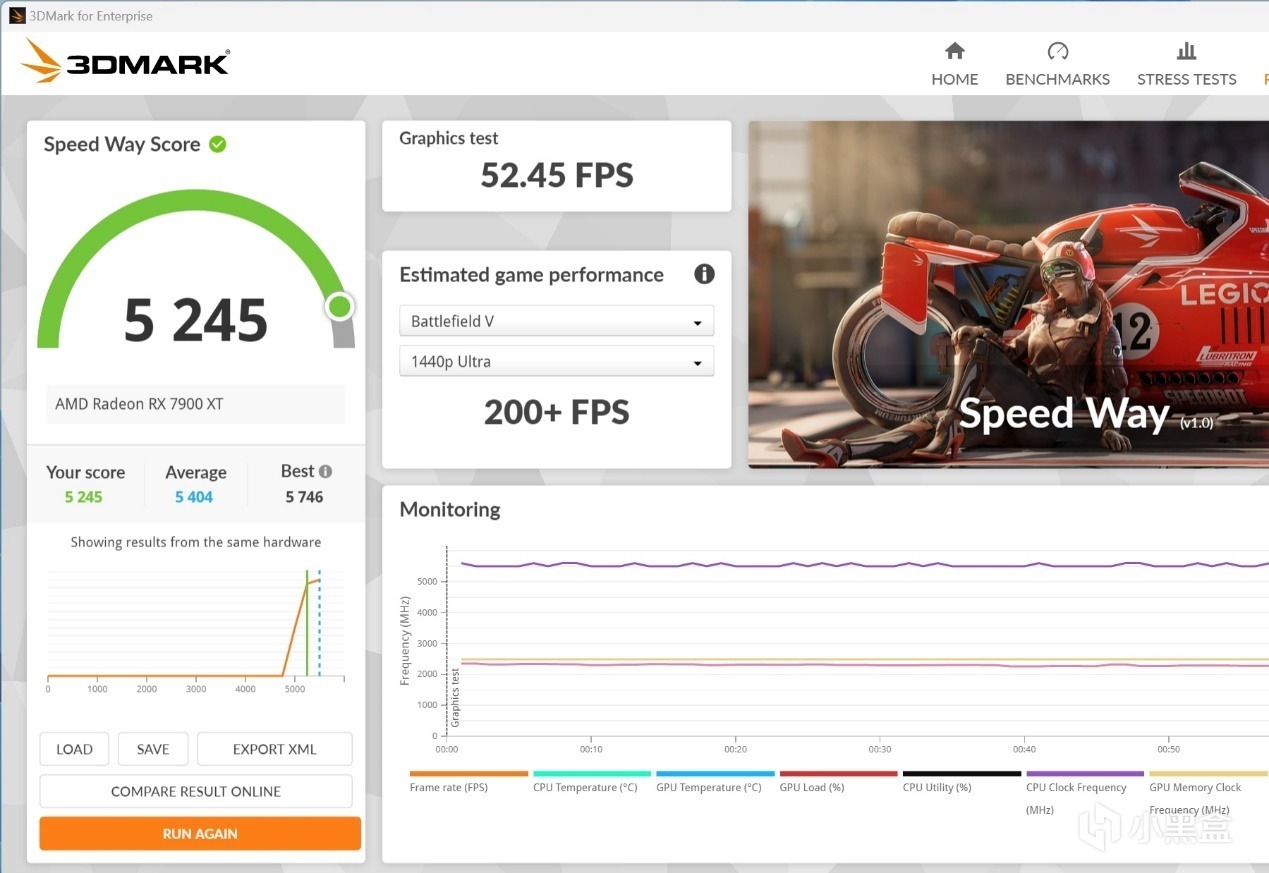Image resolution: width=1269 pixels, height=873 pixels.
Task: Open the estimated game performance info icon
Action: (704, 274)
